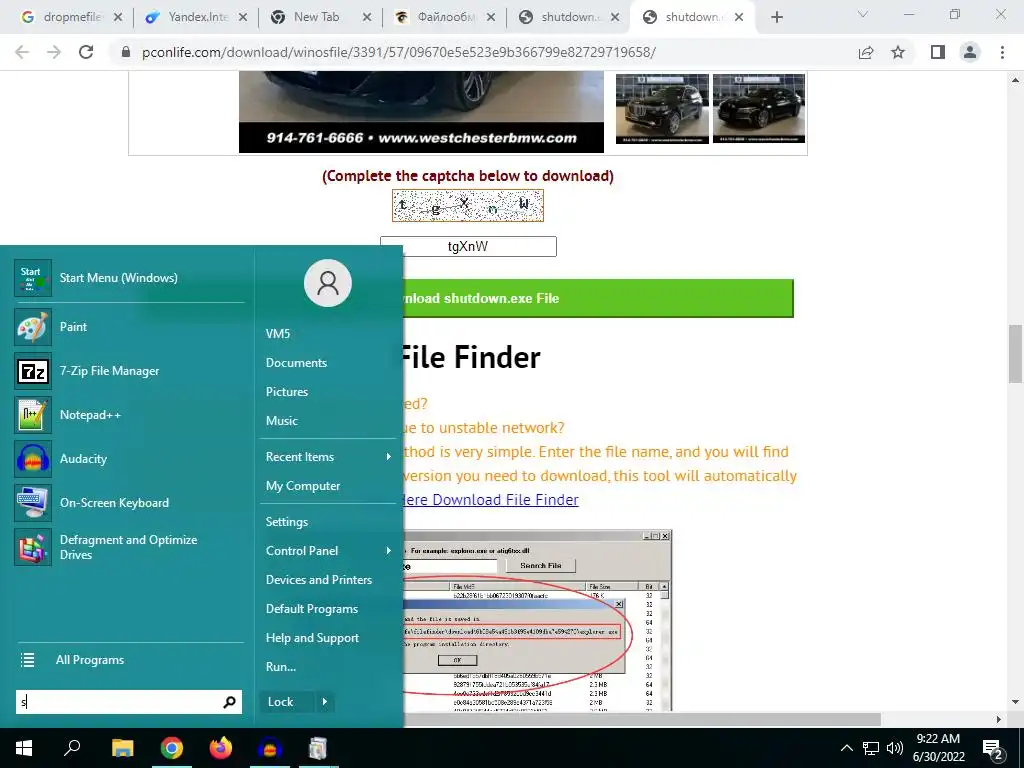This screenshot has height=768, width=1024.
Task: Open network status tray icon
Action: [x=871, y=748]
